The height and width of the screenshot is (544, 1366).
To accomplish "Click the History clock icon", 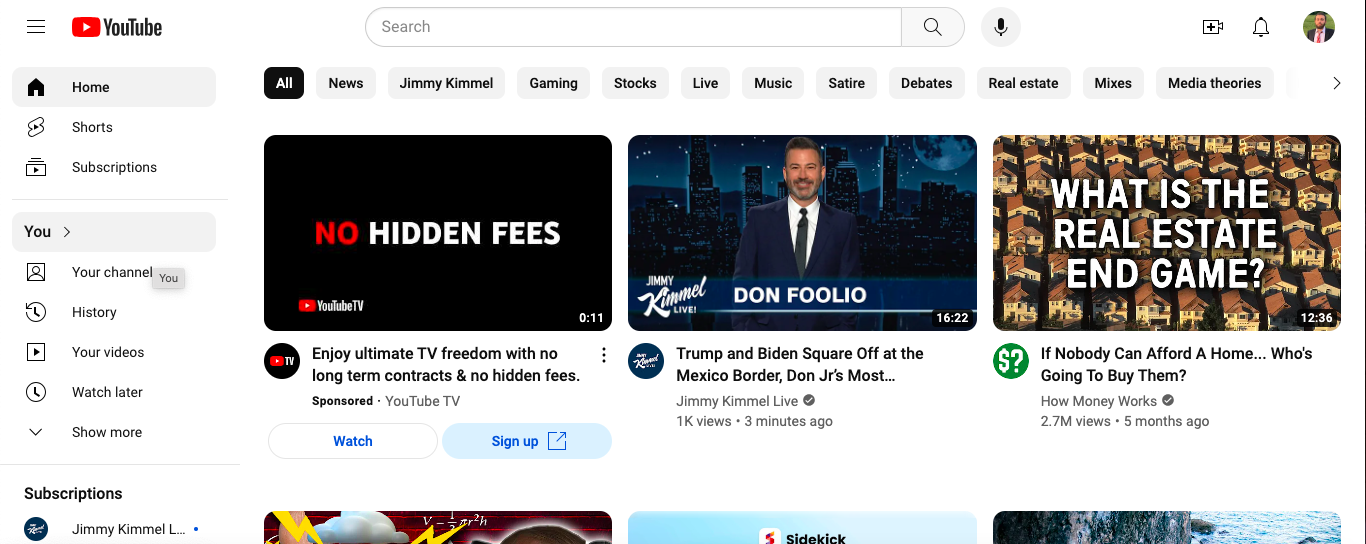I will coord(36,312).
